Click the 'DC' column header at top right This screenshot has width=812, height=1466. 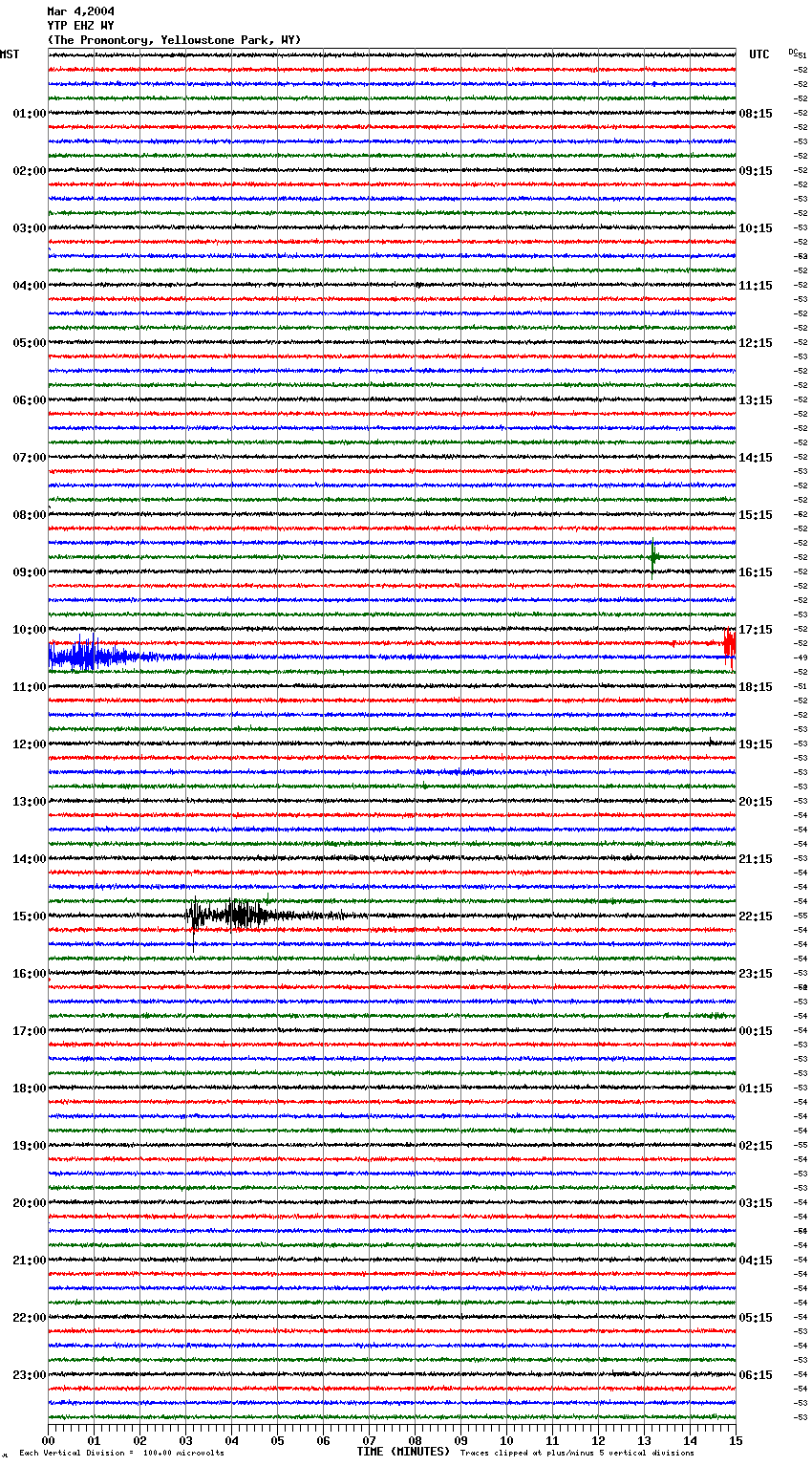pyautogui.click(x=793, y=53)
